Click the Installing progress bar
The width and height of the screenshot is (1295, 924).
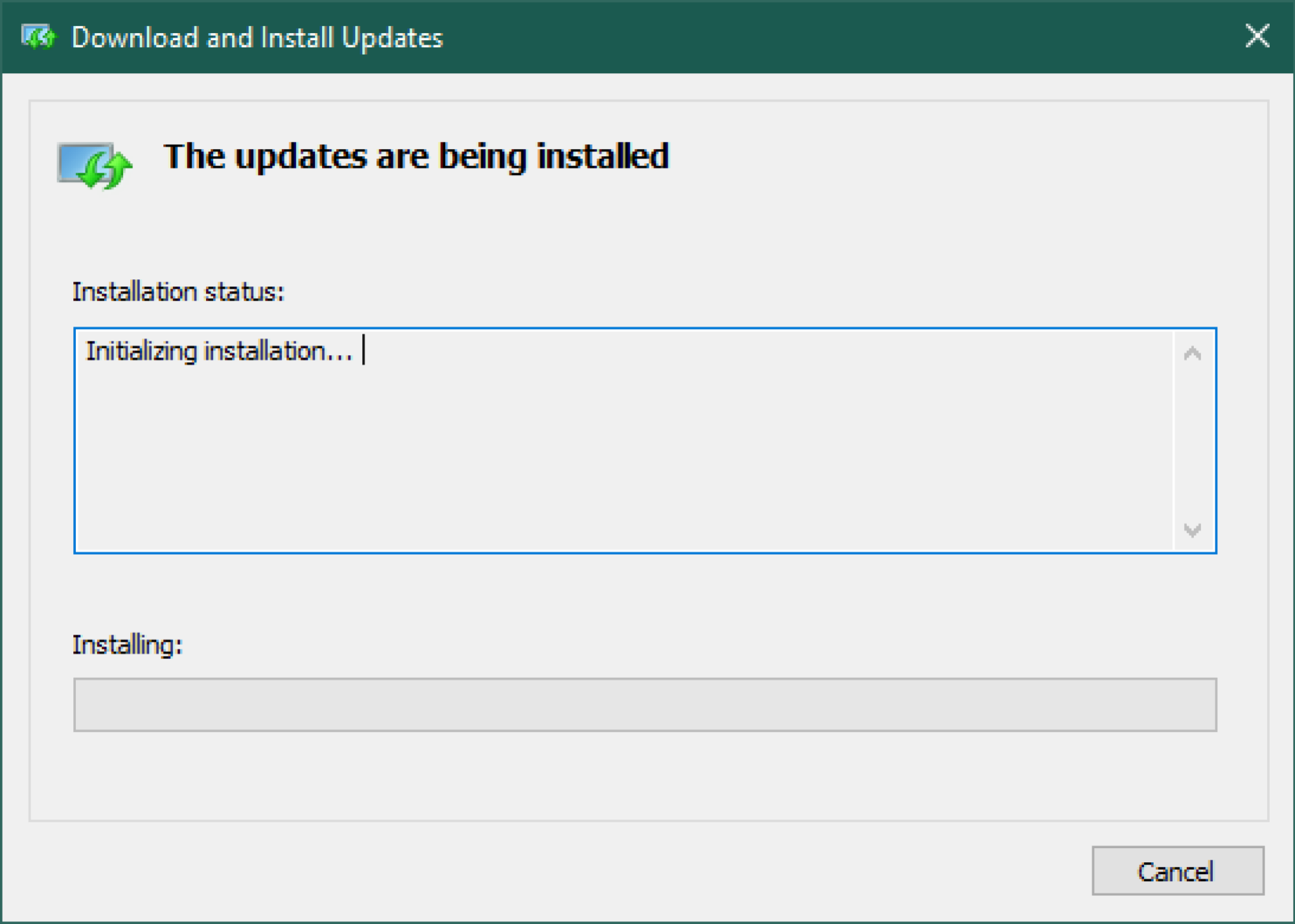pos(645,704)
